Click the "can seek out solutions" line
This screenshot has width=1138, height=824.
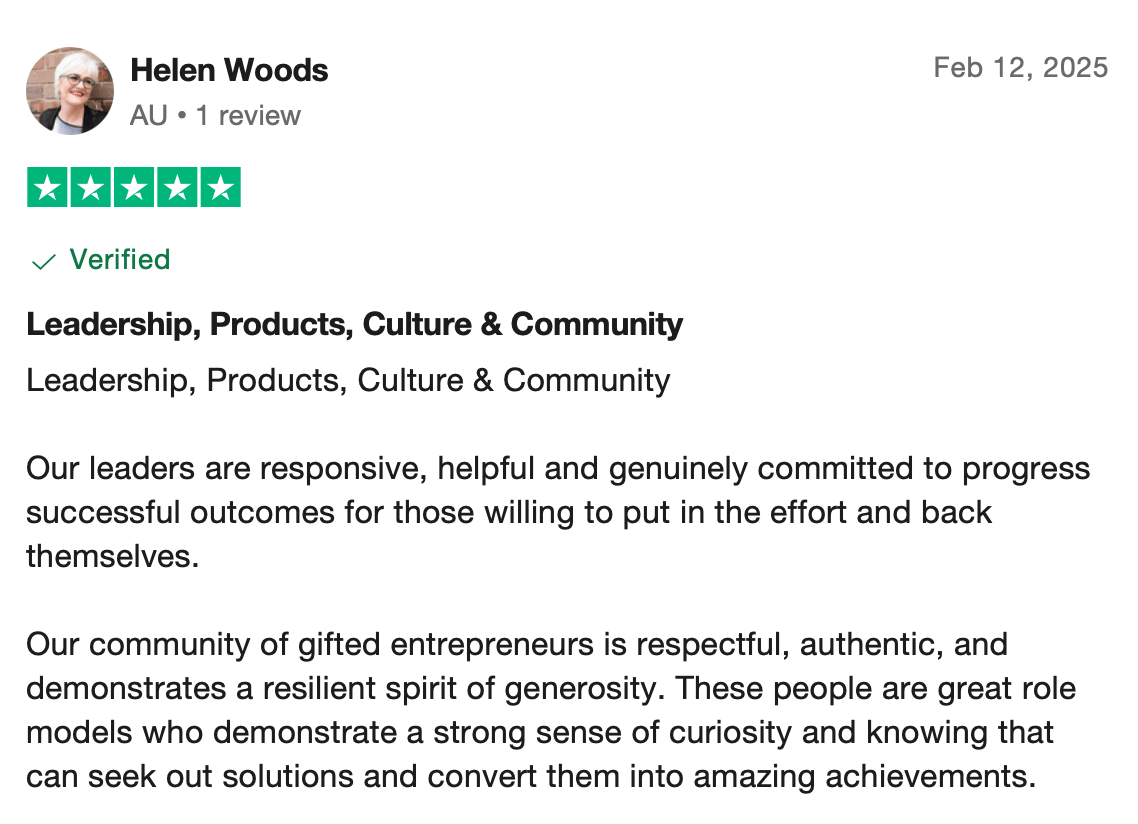tap(530, 776)
